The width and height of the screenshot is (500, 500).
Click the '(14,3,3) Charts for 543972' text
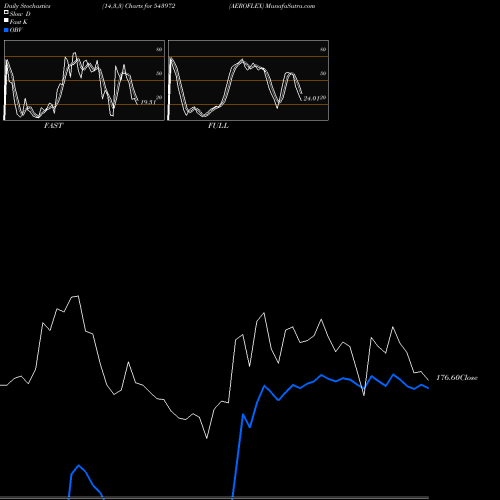139,6
